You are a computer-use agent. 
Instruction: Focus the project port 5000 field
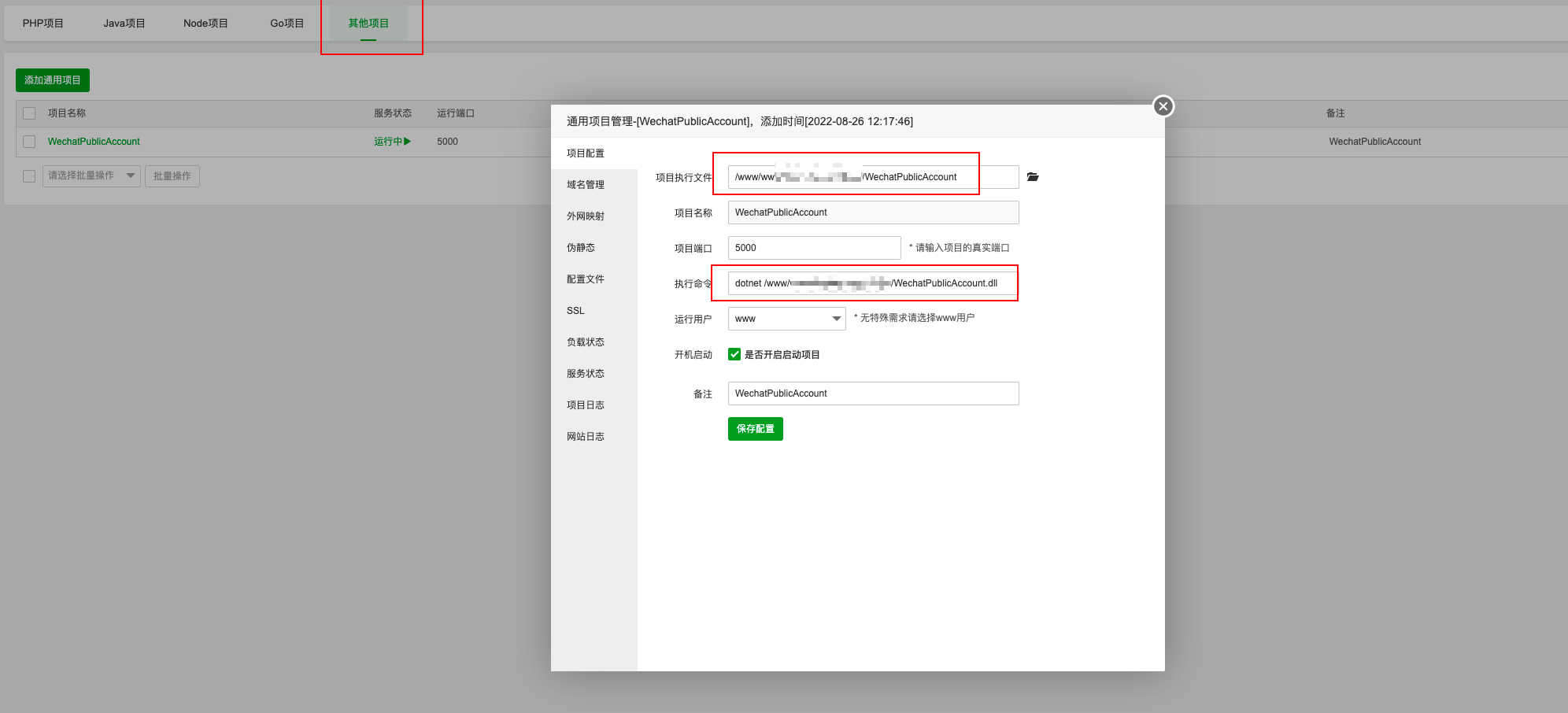(x=815, y=248)
